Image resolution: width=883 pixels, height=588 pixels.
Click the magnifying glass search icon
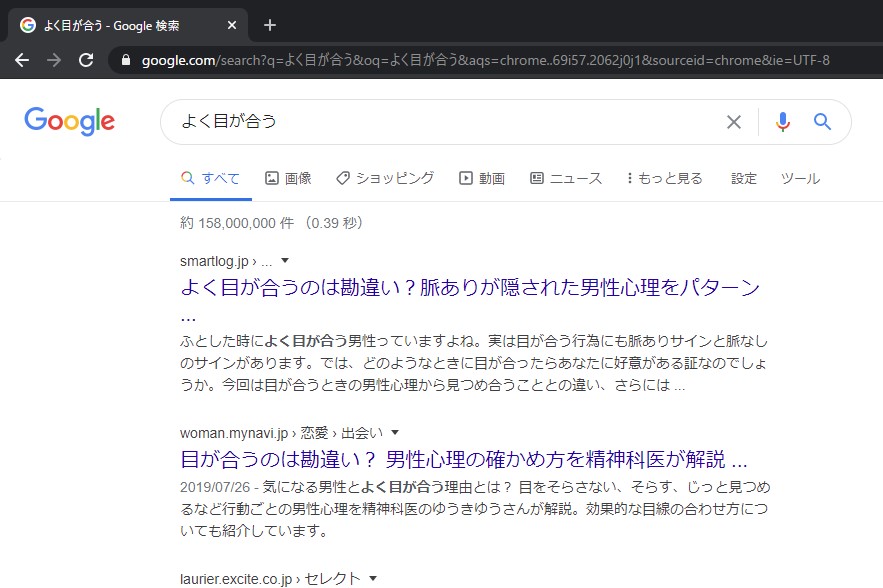pyautogui.click(x=822, y=121)
